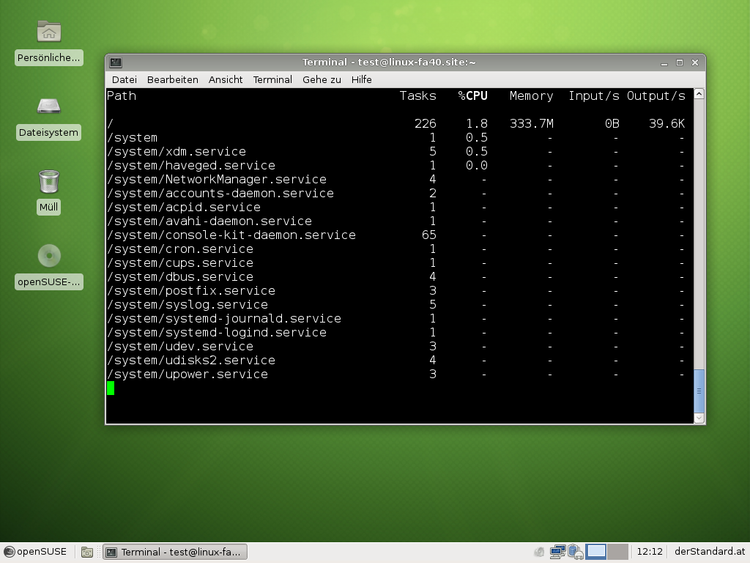Image resolution: width=750 pixels, height=563 pixels.
Task: Open the Gehe zu menu
Action: 322,80
